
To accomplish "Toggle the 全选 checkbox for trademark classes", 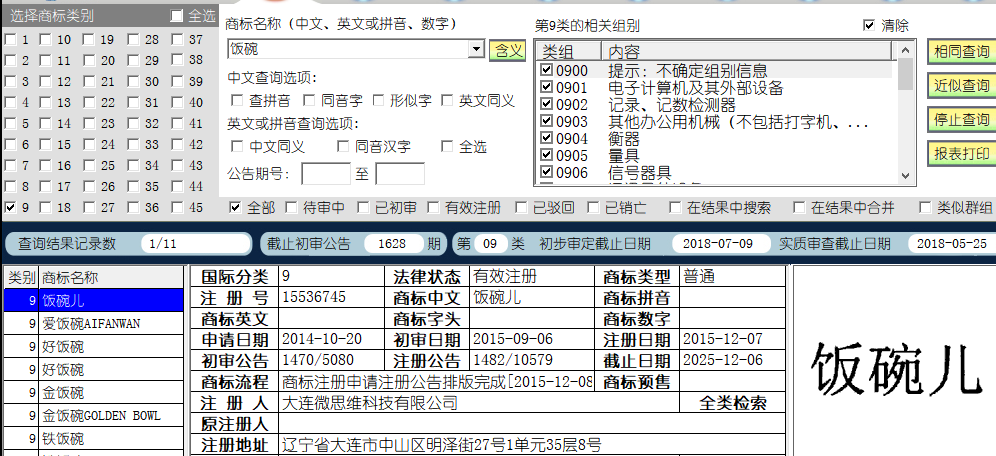I will point(177,16).
